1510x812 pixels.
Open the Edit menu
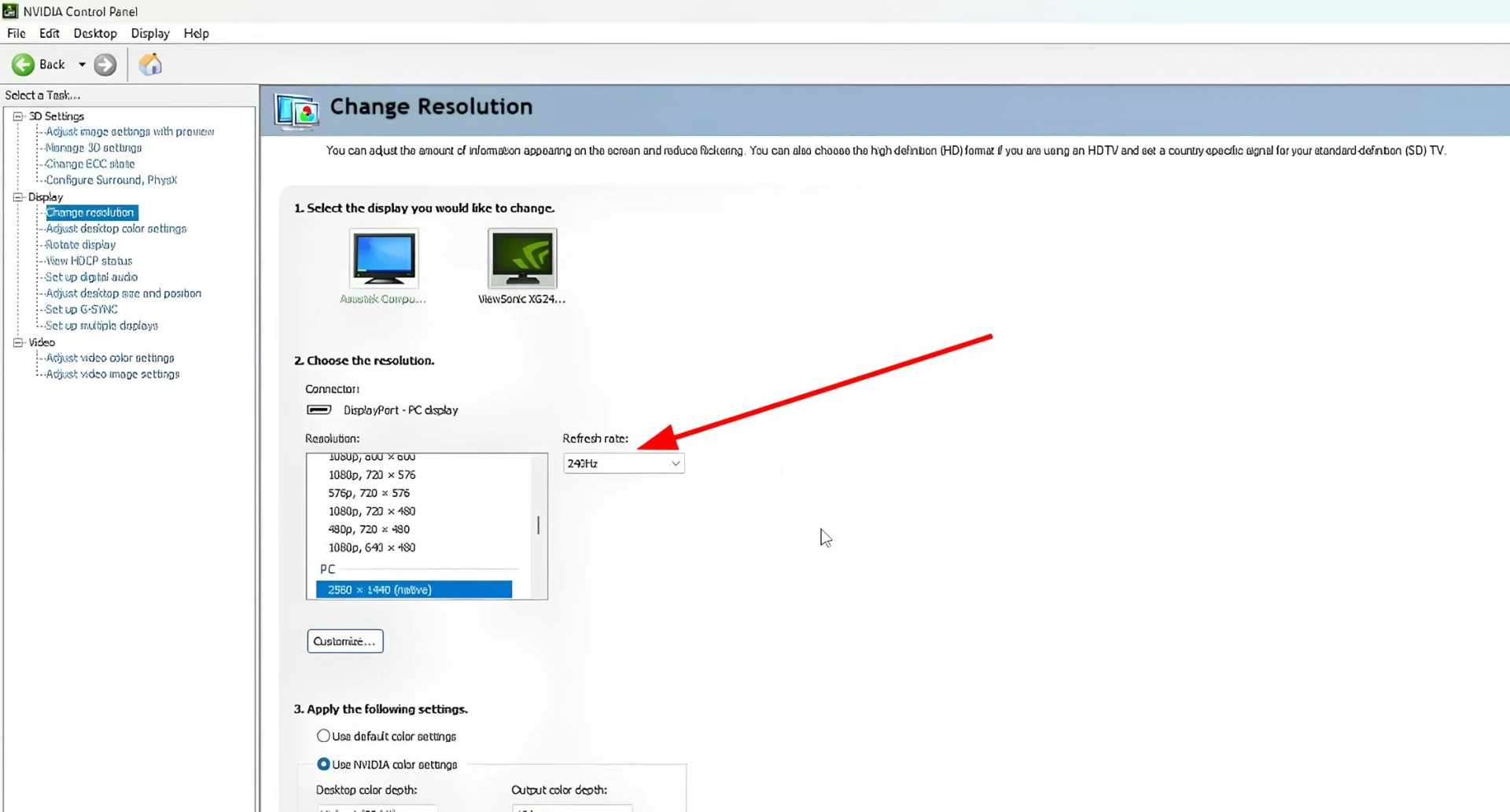coord(49,33)
